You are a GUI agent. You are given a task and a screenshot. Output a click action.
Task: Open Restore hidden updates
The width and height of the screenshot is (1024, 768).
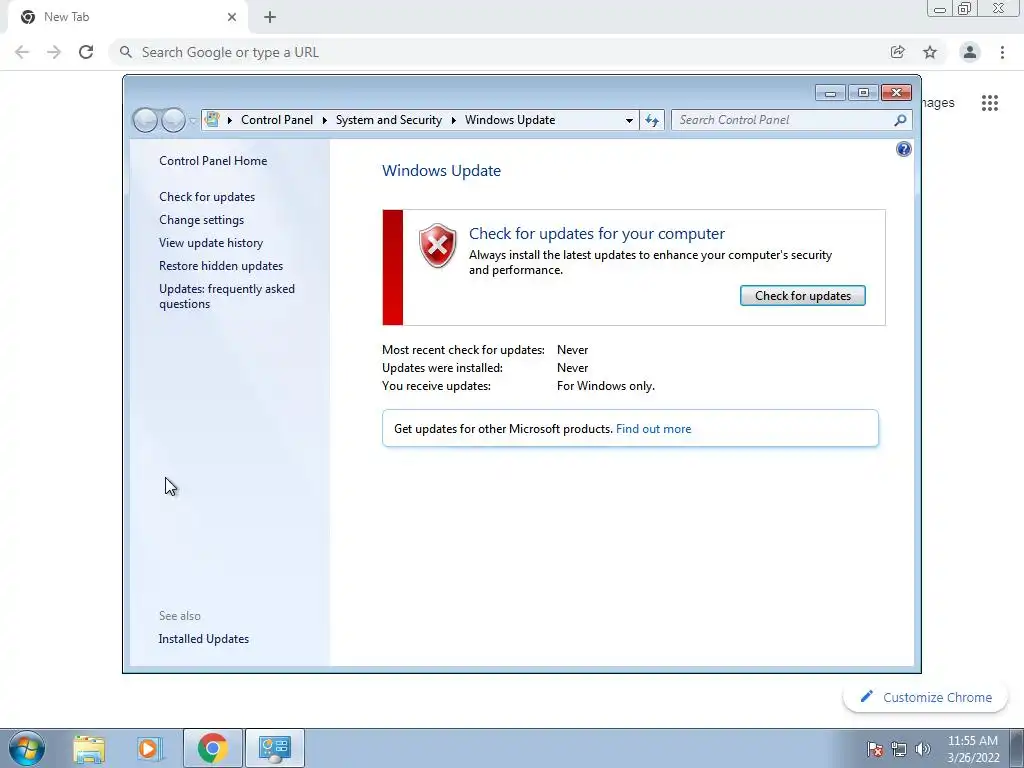click(x=221, y=266)
